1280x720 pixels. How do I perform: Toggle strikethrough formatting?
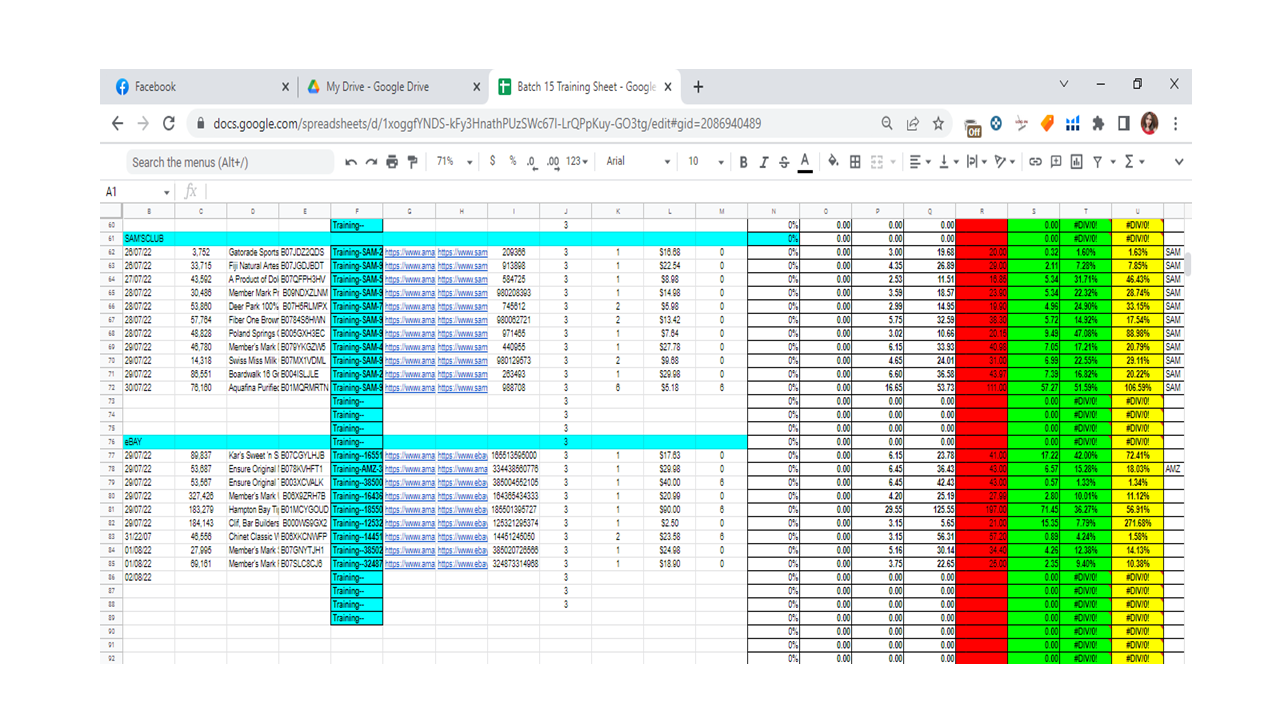click(784, 162)
